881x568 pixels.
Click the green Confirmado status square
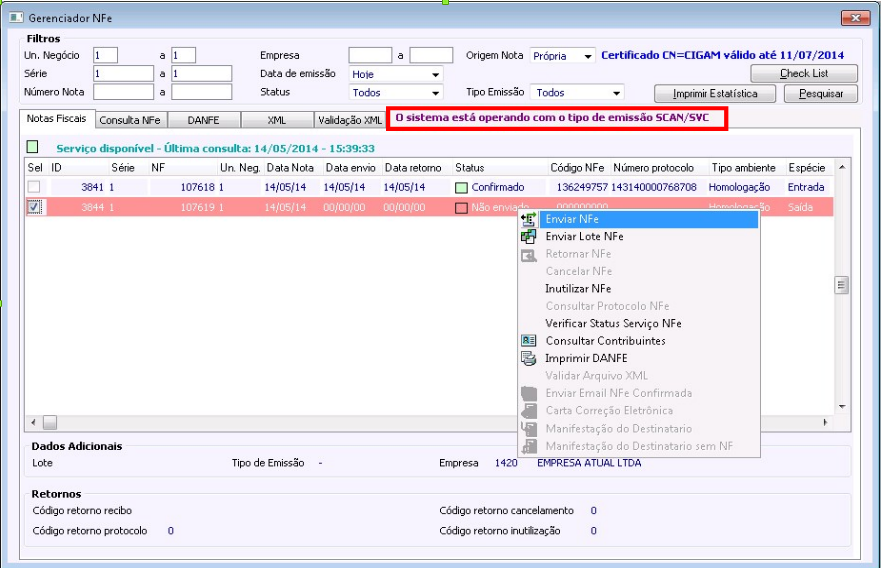(461, 188)
